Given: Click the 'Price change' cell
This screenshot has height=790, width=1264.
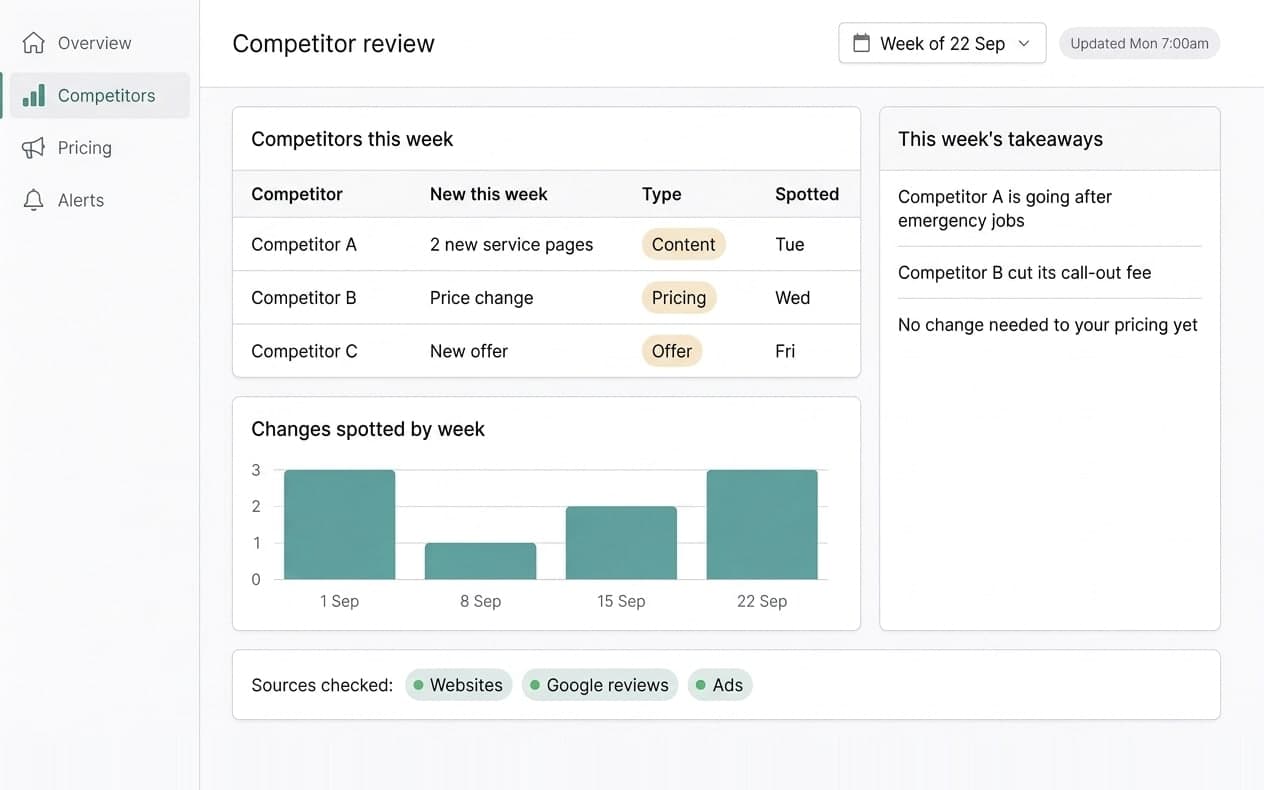Looking at the screenshot, I should pyautogui.click(x=482, y=298).
